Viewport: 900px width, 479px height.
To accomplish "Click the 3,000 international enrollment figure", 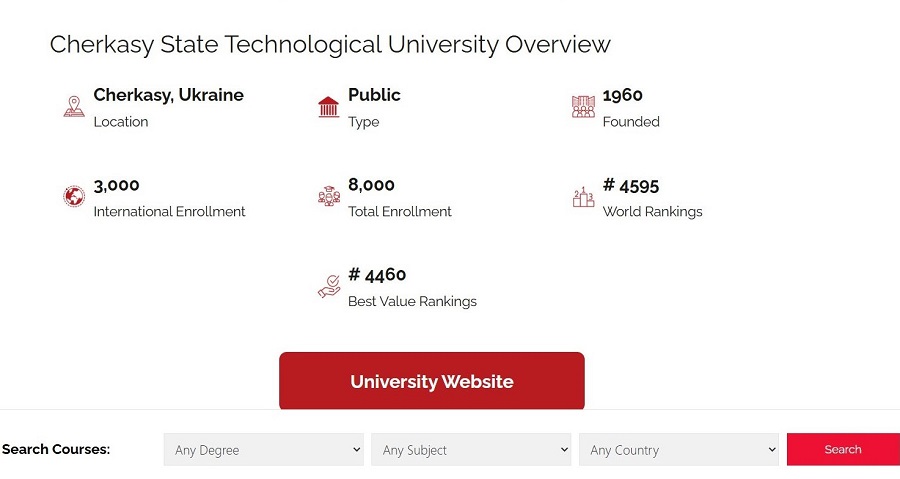I will tap(116, 185).
